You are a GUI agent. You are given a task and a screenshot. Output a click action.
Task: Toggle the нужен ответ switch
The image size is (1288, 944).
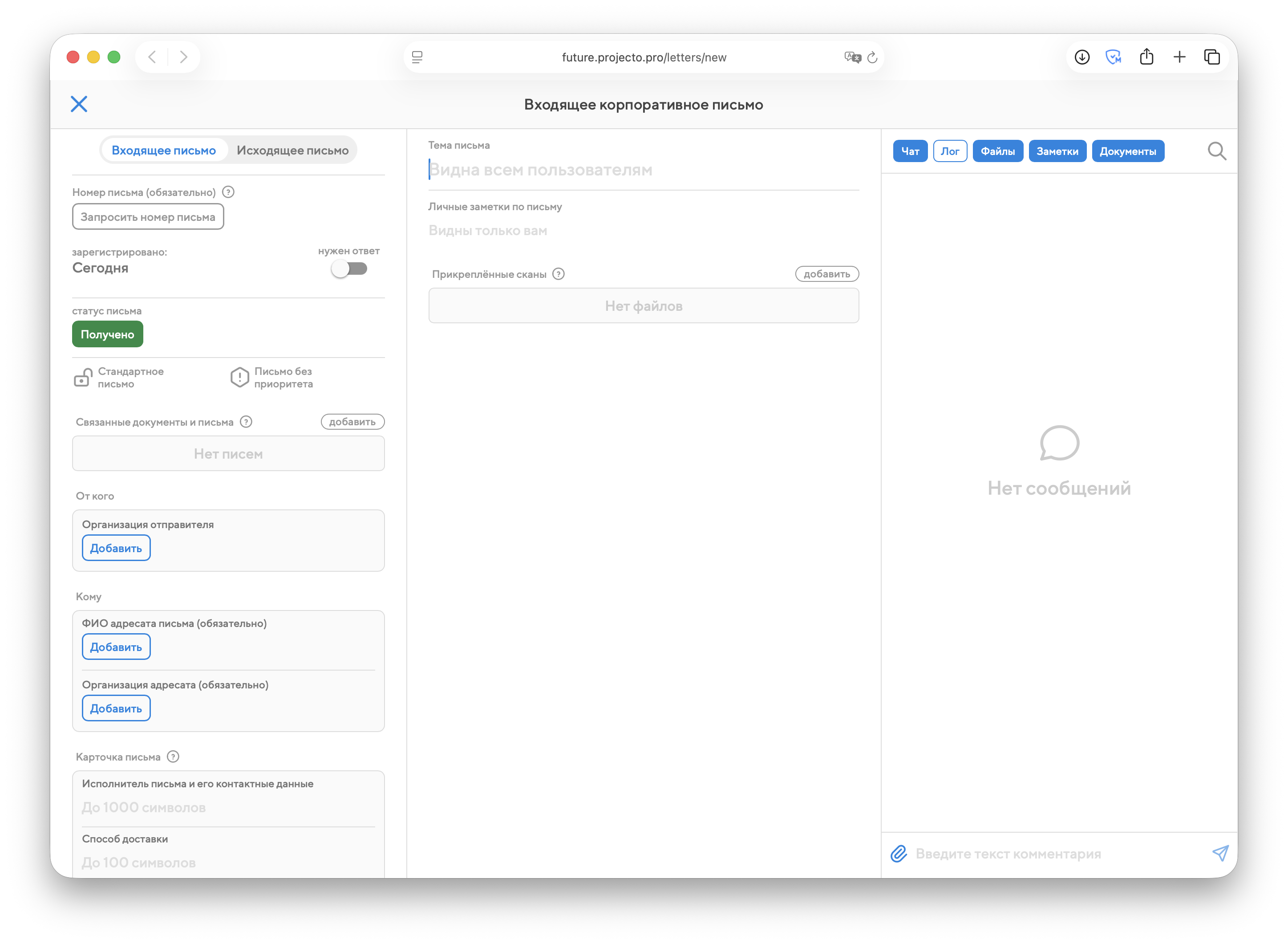tap(349, 269)
